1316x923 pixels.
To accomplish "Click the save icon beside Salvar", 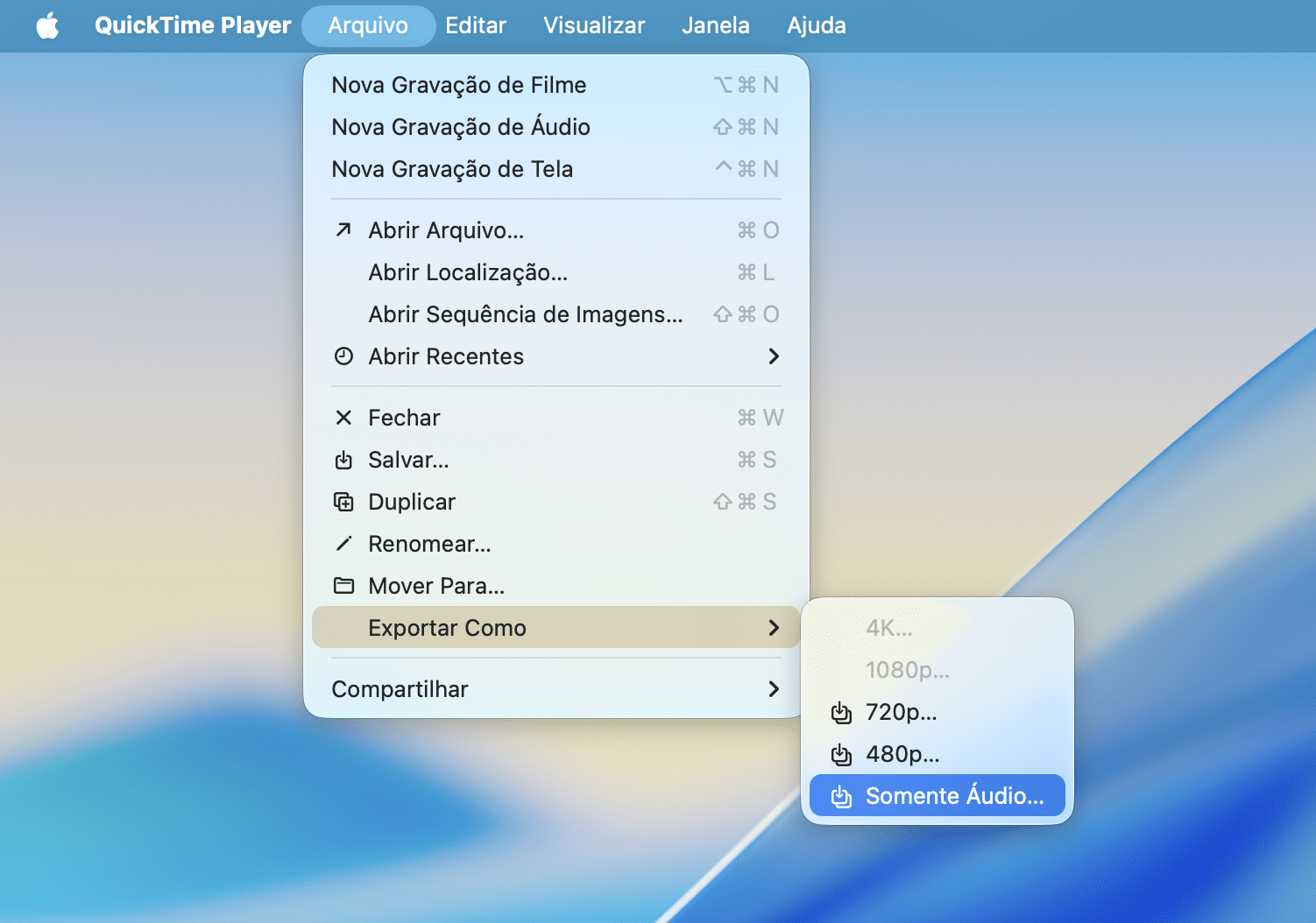I will point(343,460).
